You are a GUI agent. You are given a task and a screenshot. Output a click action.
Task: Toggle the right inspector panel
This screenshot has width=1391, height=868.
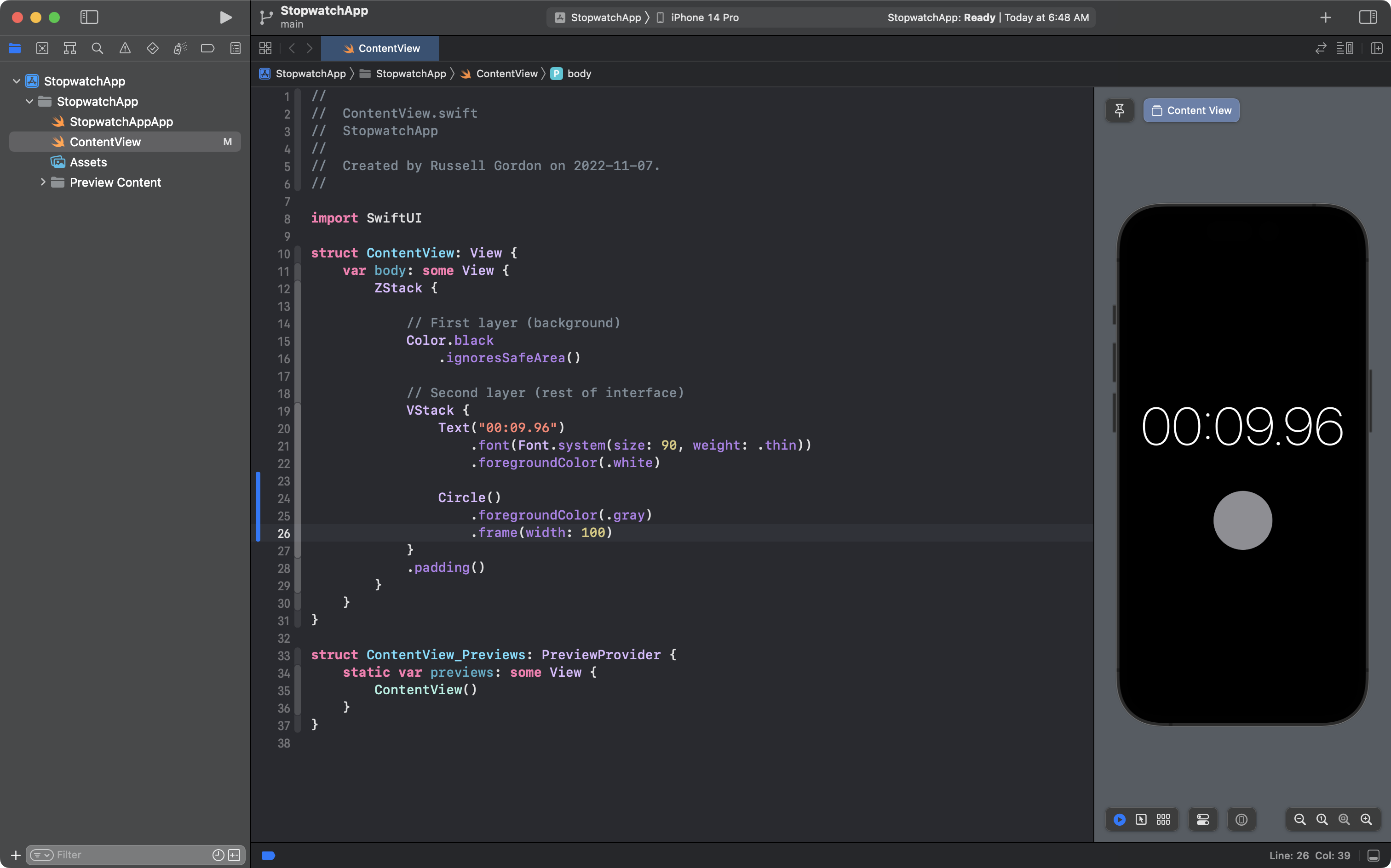click(x=1368, y=17)
